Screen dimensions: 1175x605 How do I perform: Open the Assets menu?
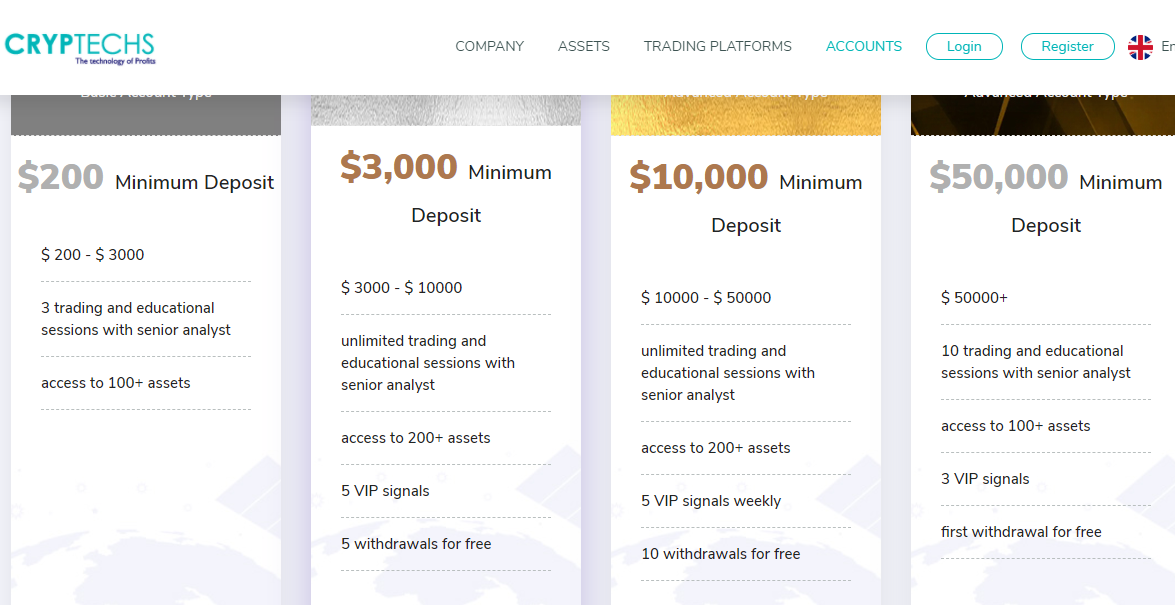tap(583, 46)
